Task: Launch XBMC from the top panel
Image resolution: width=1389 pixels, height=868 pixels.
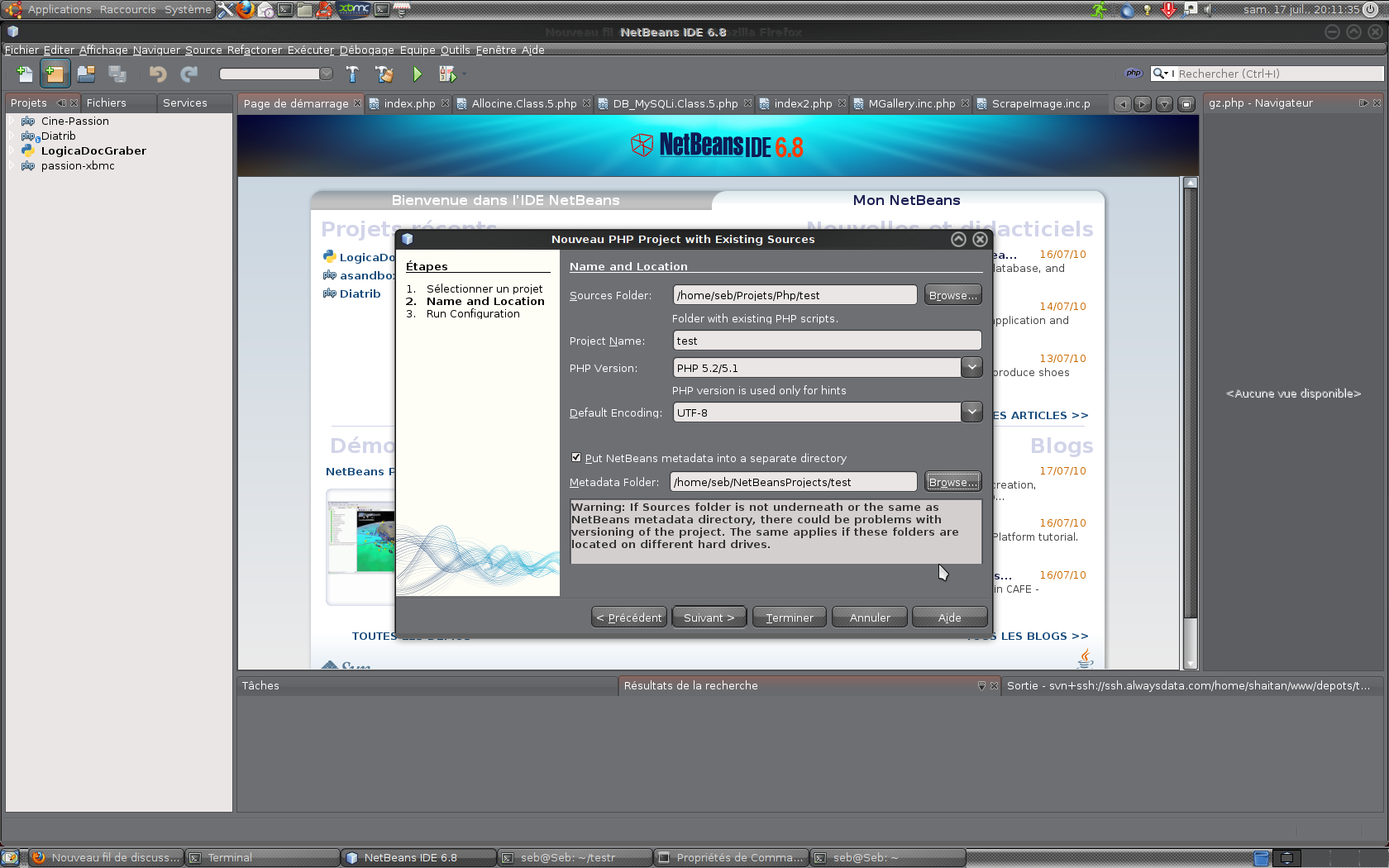Action: pyautogui.click(x=354, y=9)
